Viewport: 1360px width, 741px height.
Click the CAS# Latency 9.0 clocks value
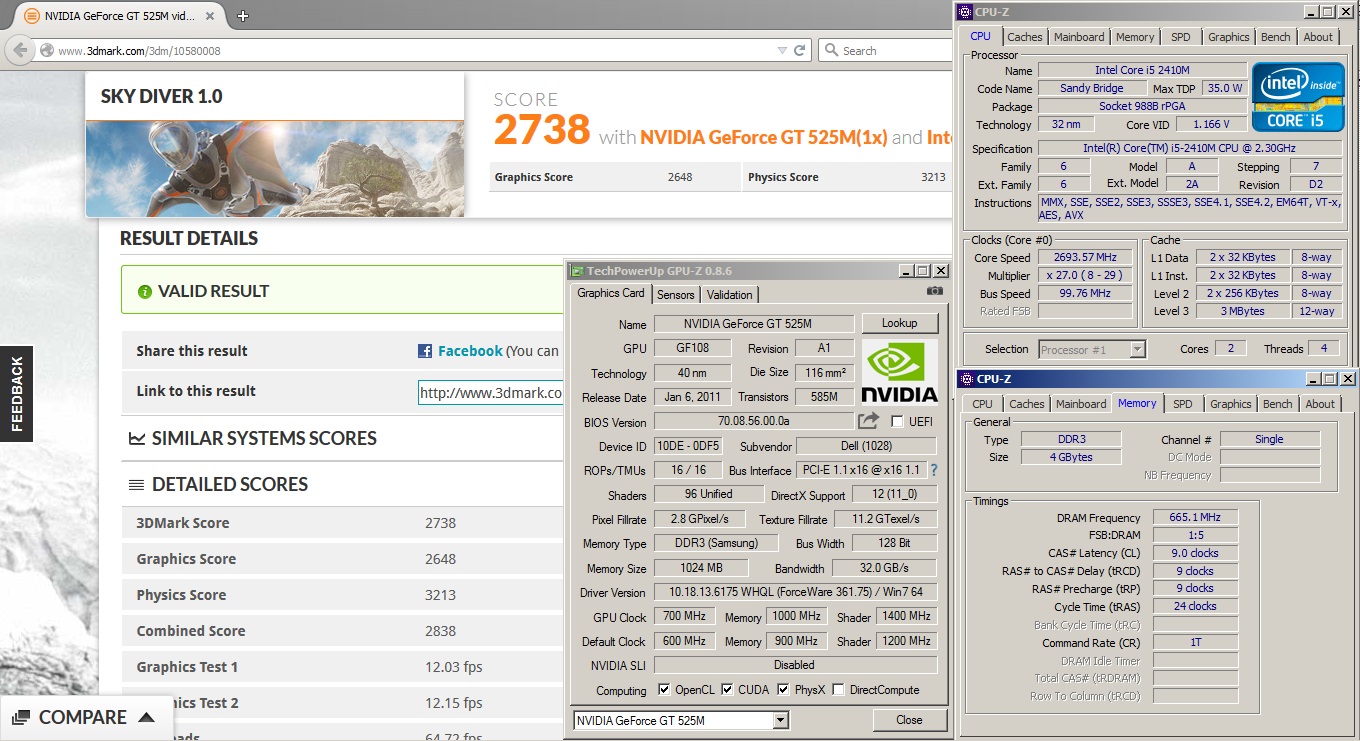(x=1195, y=553)
